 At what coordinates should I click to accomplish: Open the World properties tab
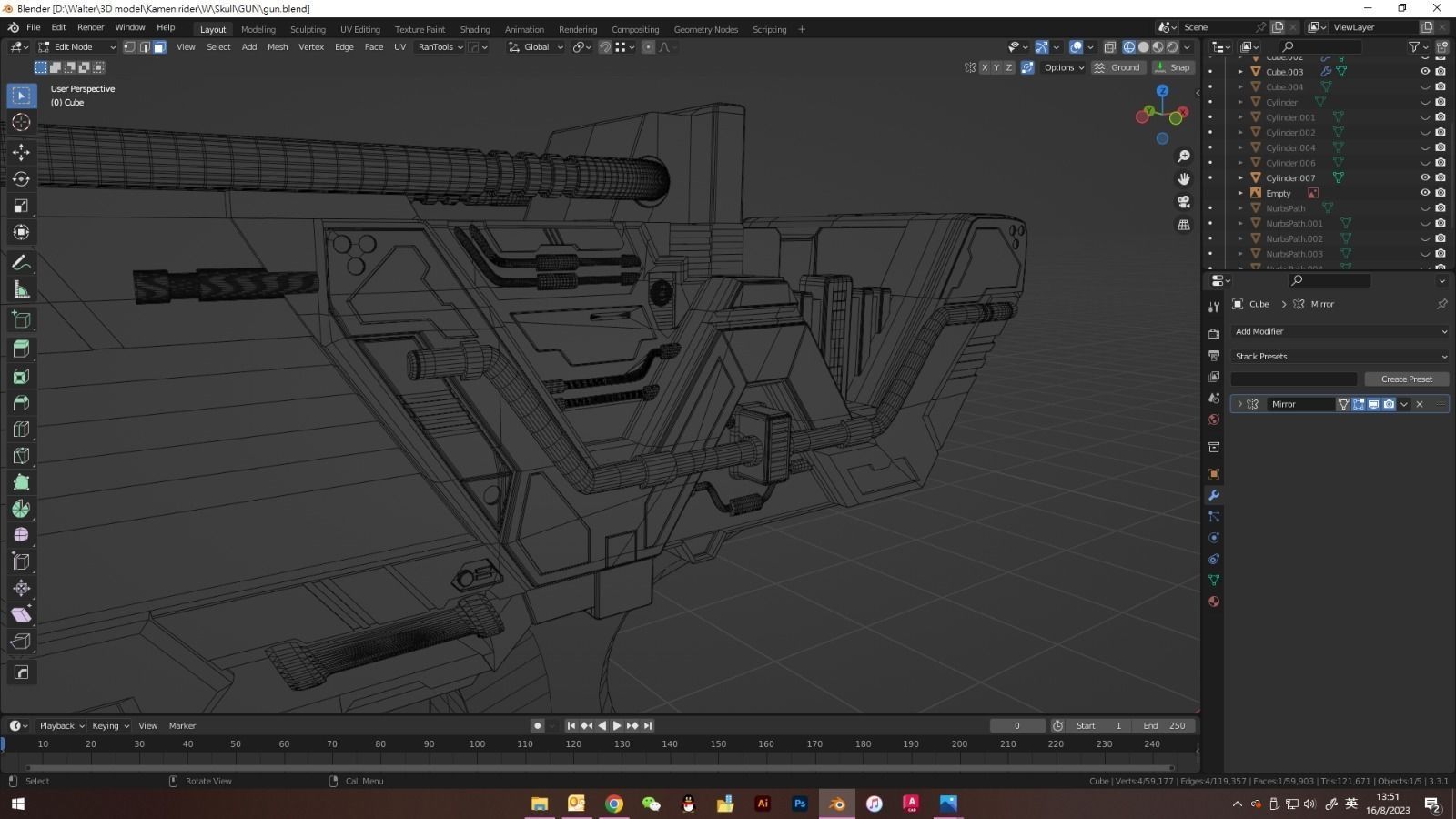[x=1214, y=420]
